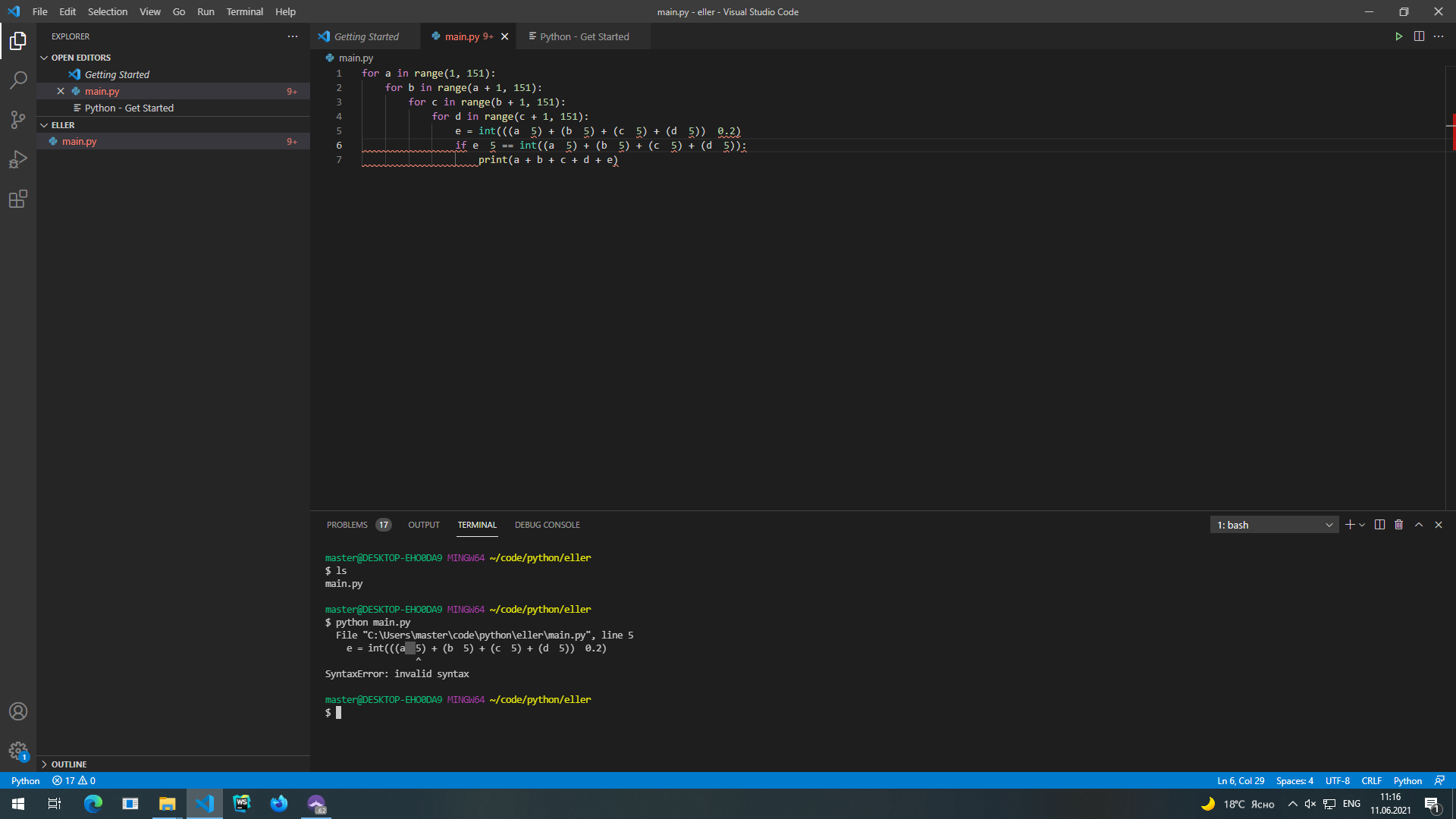The height and width of the screenshot is (819, 1456).
Task: Close the main.py editor tab
Action: 505,36
